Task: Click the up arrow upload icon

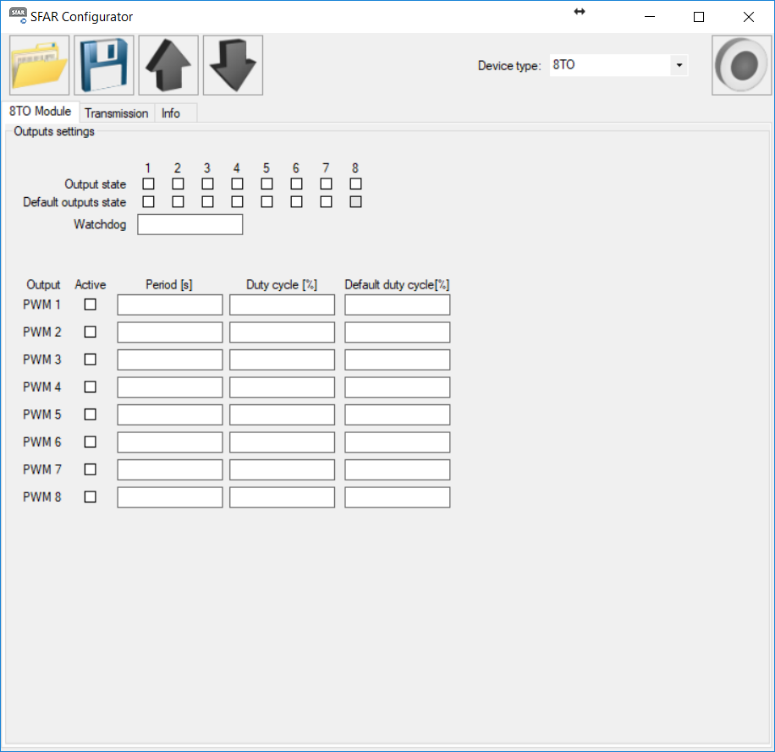Action: click(168, 66)
